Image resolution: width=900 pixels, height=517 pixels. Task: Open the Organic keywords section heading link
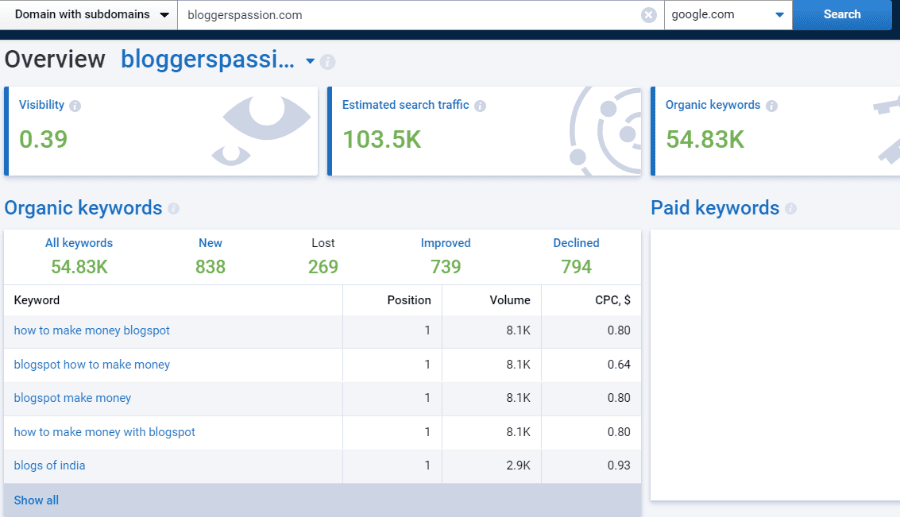(83, 208)
